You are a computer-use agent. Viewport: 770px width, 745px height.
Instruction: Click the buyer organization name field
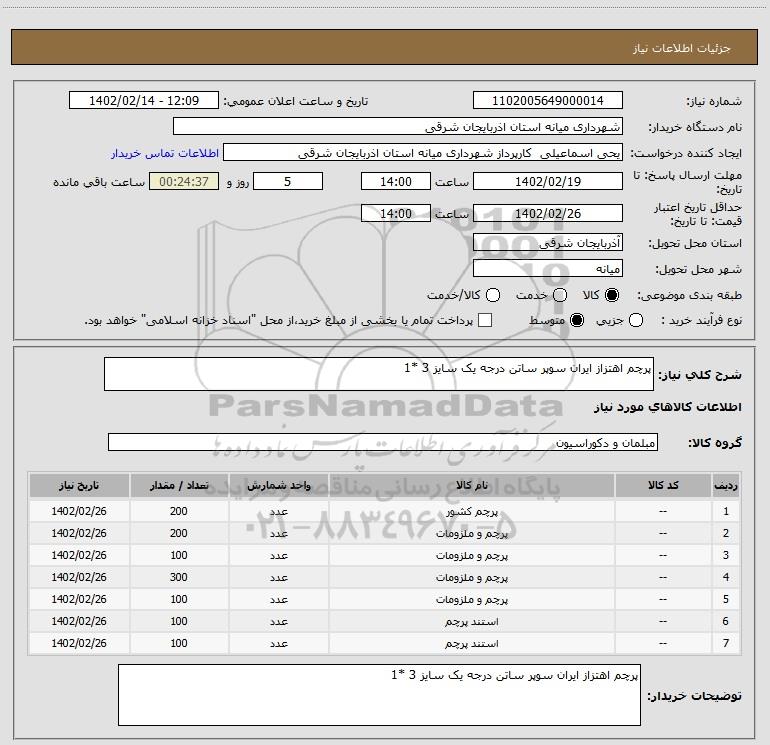click(398, 127)
